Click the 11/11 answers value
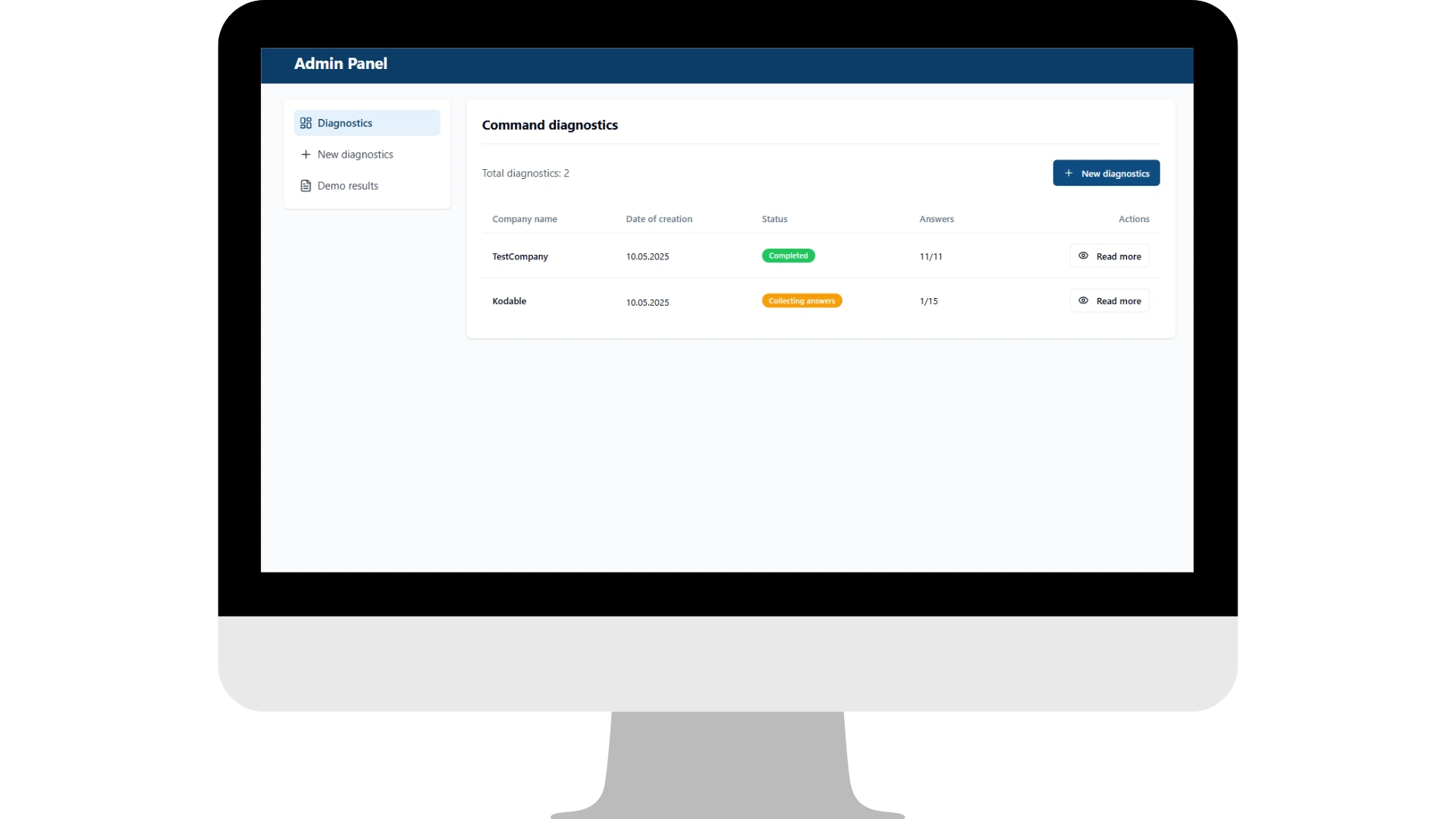The height and width of the screenshot is (819, 1456). tap(930, 256)
